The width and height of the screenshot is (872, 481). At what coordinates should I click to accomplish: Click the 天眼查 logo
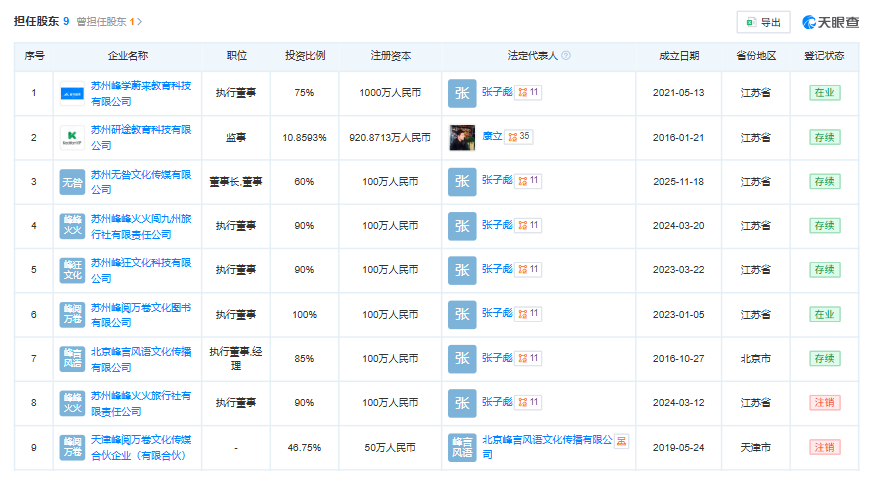(x=830, y=22)
